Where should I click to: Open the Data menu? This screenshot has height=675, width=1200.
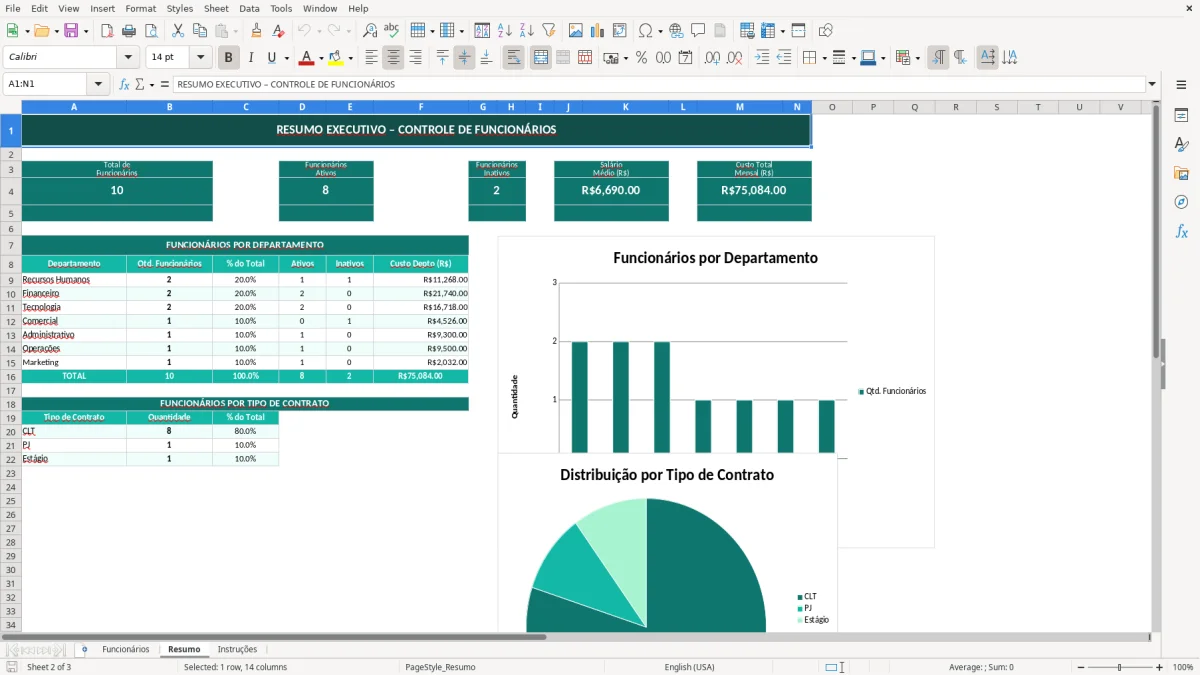249,8
